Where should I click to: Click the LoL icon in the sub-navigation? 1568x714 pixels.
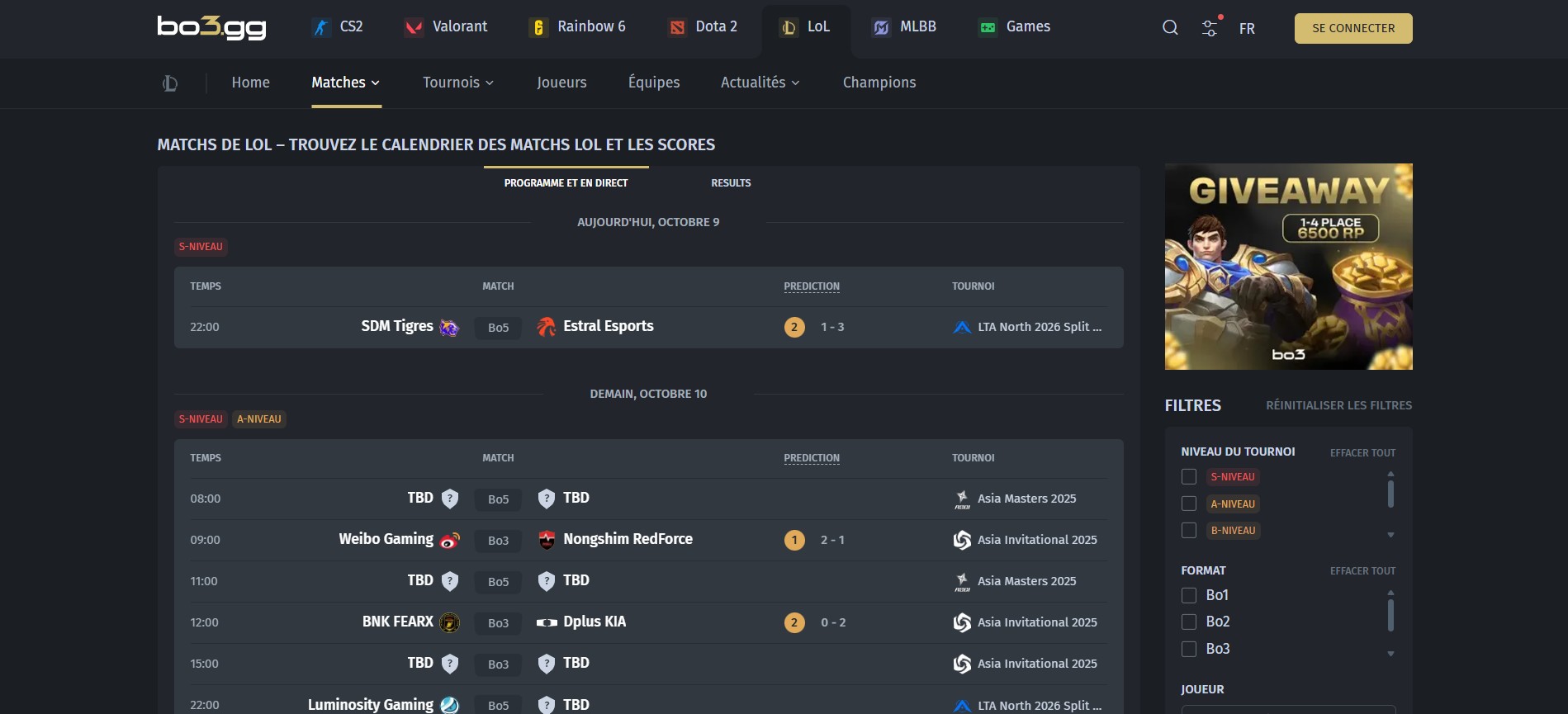170,83
